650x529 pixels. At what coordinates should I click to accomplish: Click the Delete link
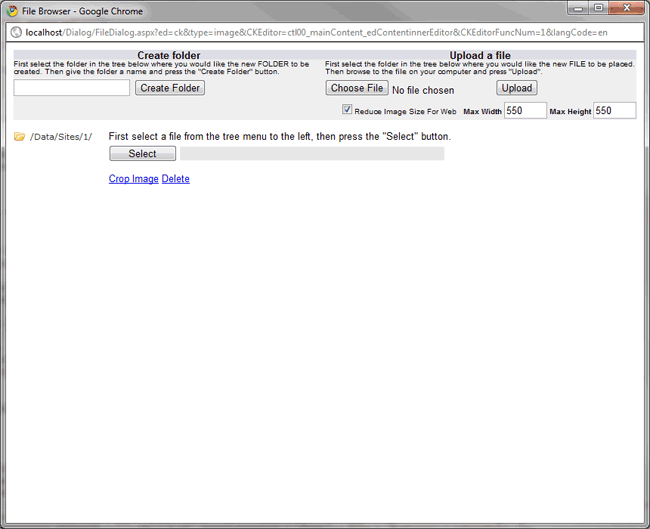[175, 179]
